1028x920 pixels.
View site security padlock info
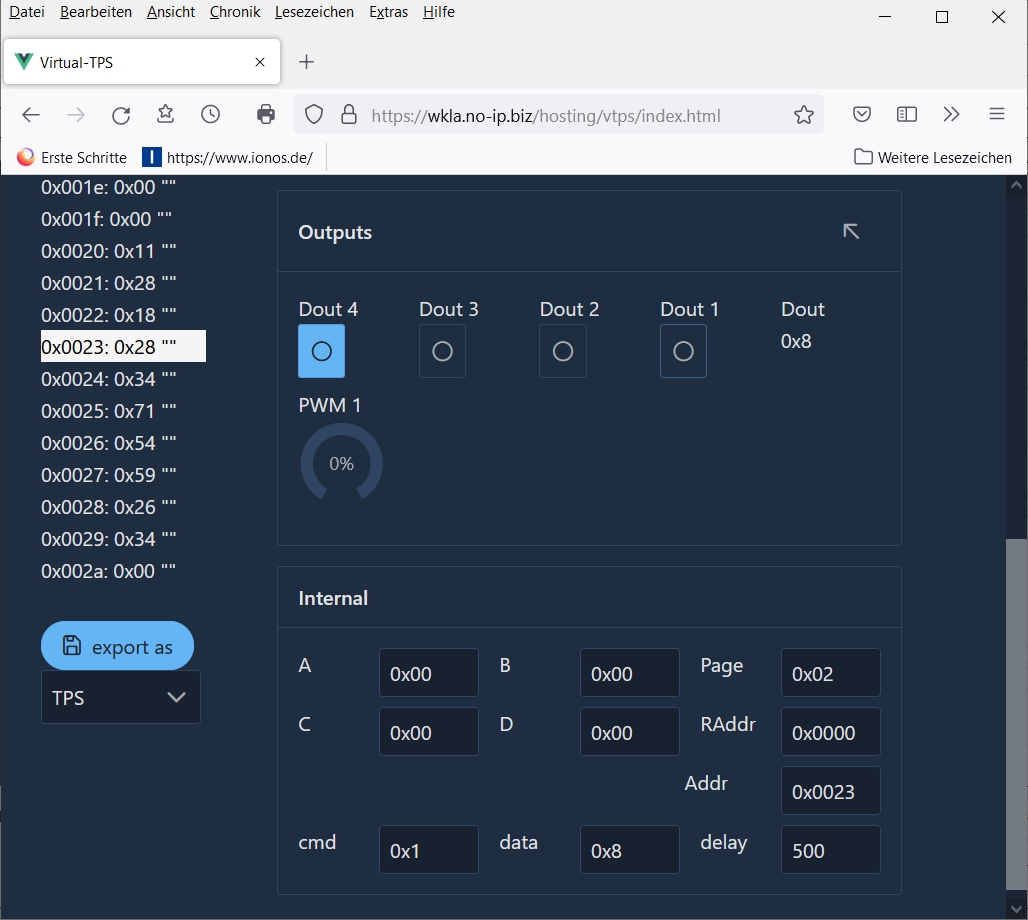tap(348, 115)
